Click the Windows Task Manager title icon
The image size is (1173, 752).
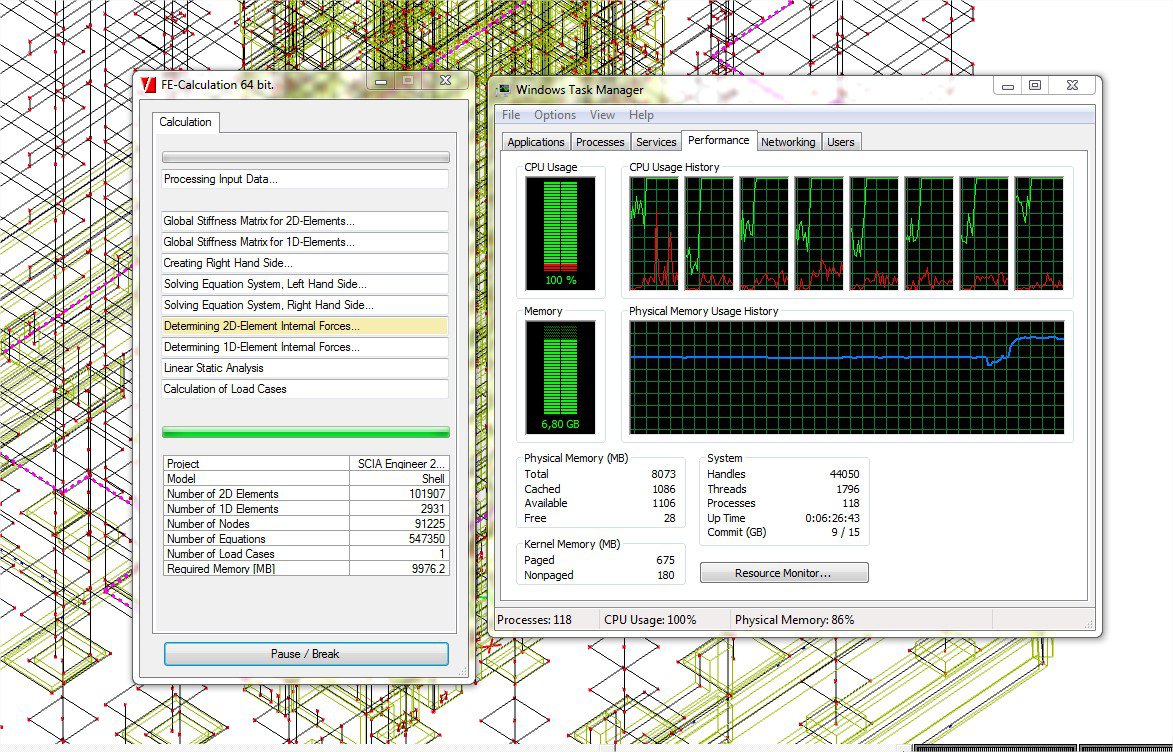point(503,90)
